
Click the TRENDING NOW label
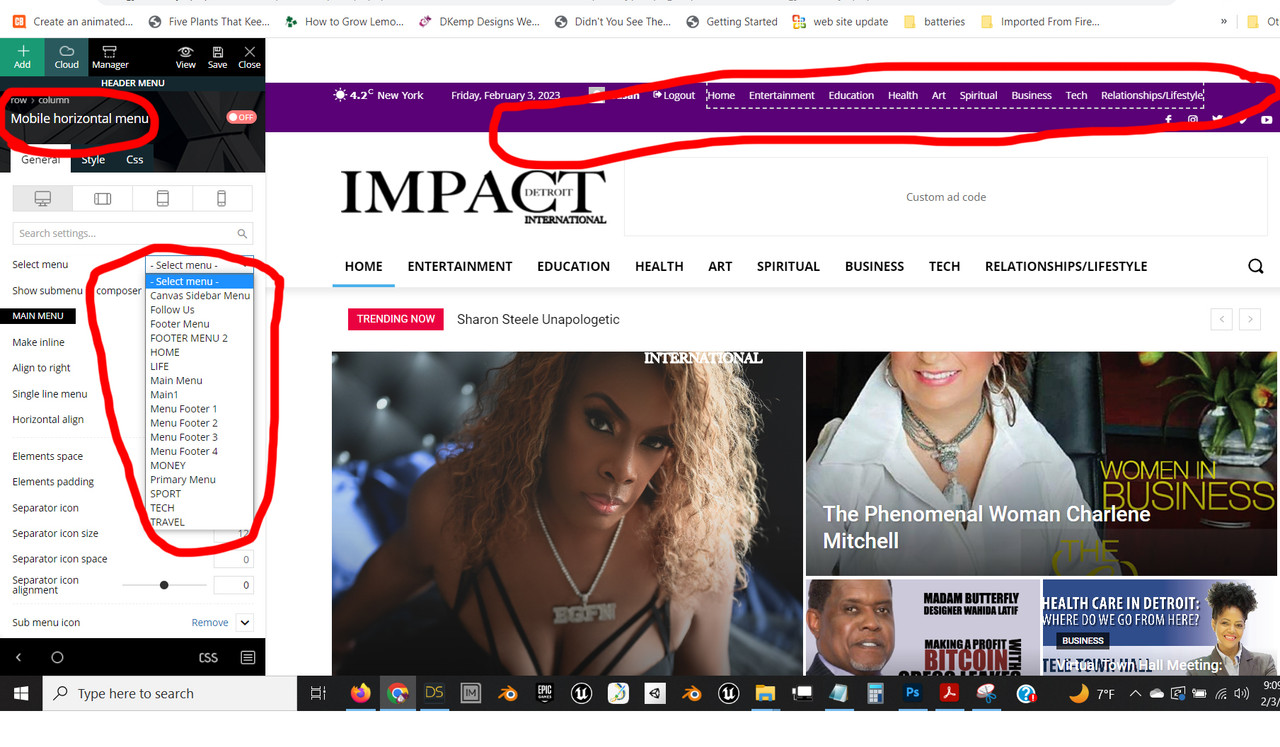(396, 319)
